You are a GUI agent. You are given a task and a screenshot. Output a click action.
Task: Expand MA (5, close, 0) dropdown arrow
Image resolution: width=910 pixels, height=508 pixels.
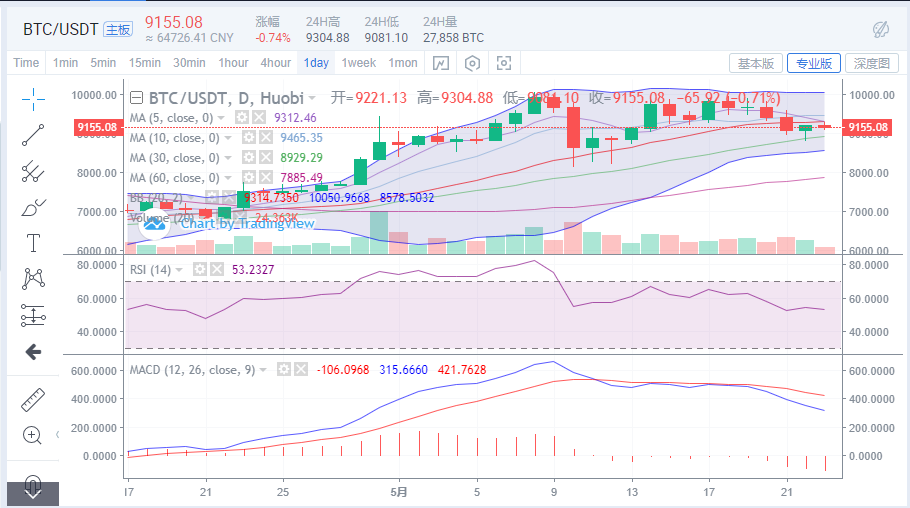click(x=221, y=118)
